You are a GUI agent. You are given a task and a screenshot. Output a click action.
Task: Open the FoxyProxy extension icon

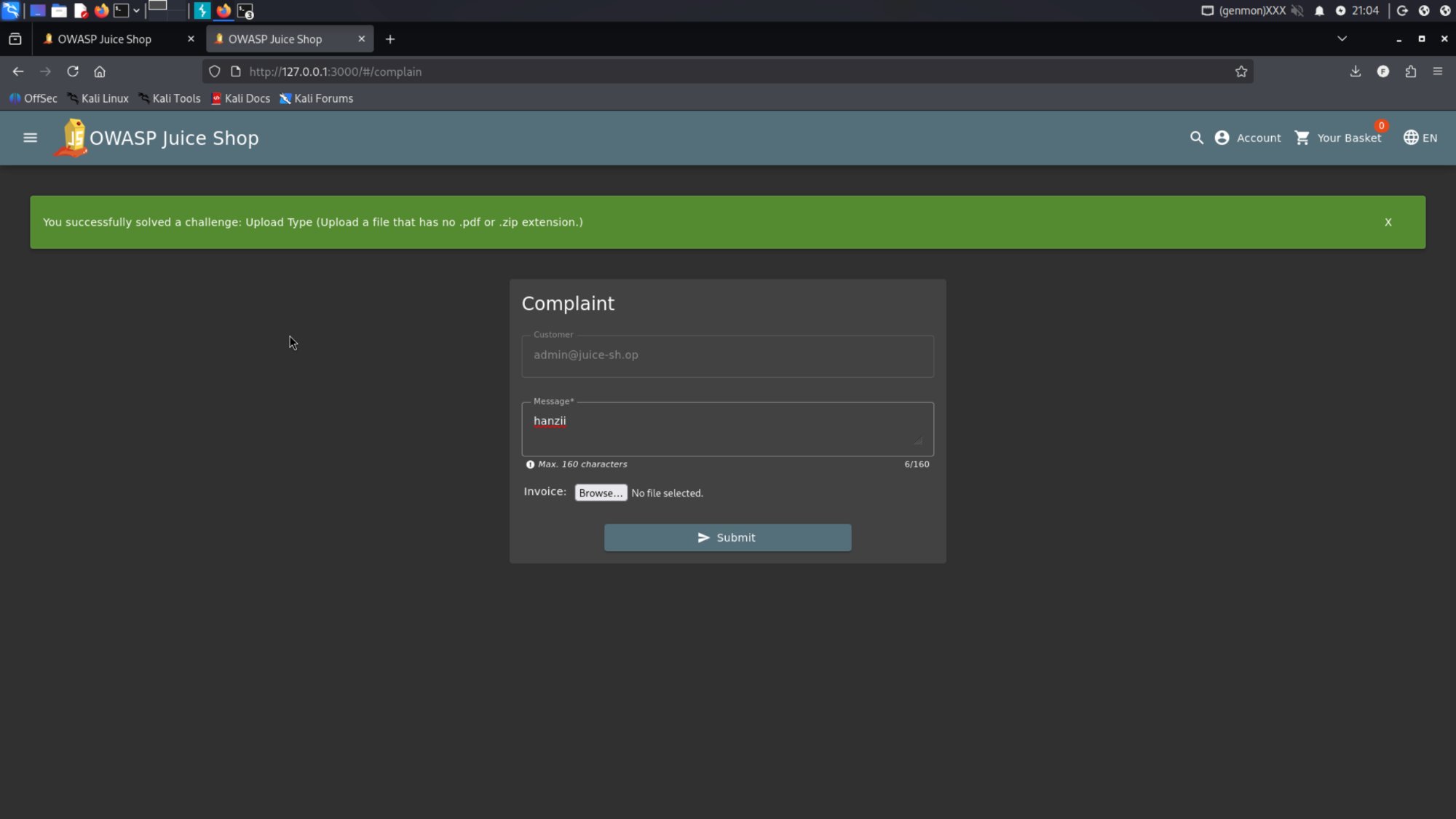coord(1382,71)
